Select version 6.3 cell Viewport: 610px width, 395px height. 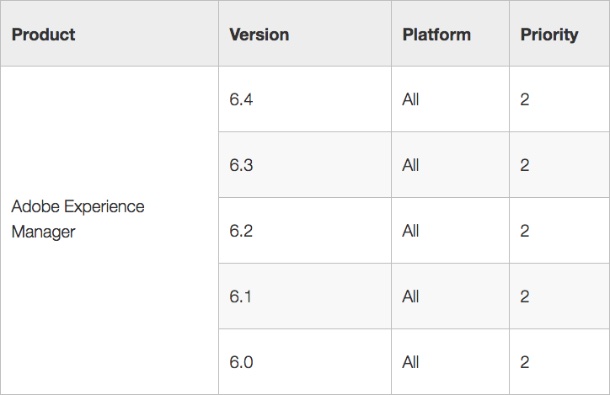[305, 165]
